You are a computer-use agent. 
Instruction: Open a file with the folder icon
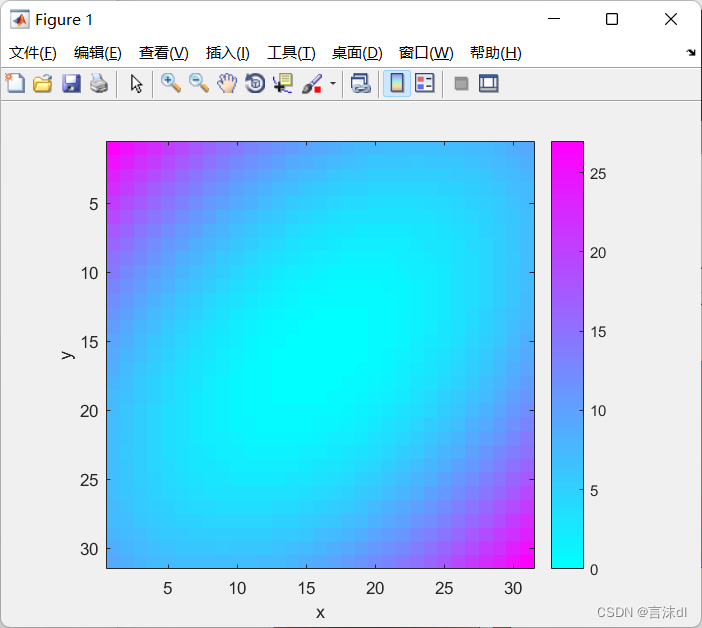(x=43, y=83)
